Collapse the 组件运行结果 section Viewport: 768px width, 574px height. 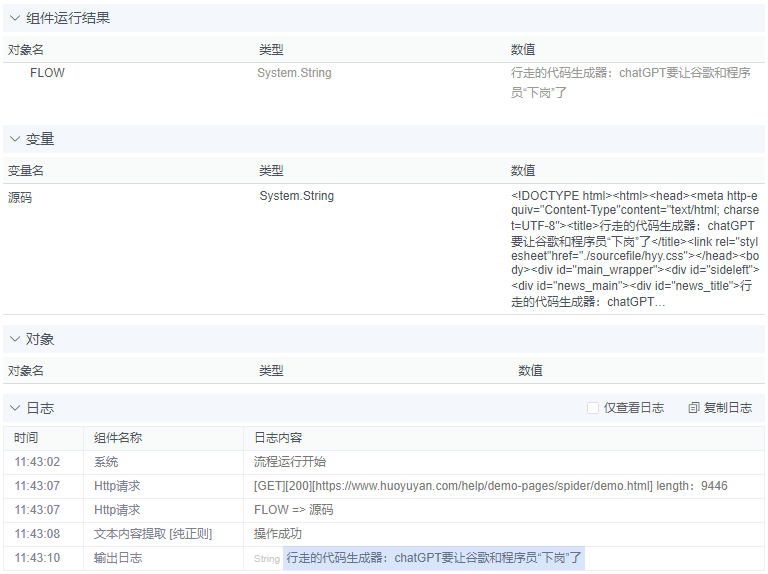(x=15, y=18)
